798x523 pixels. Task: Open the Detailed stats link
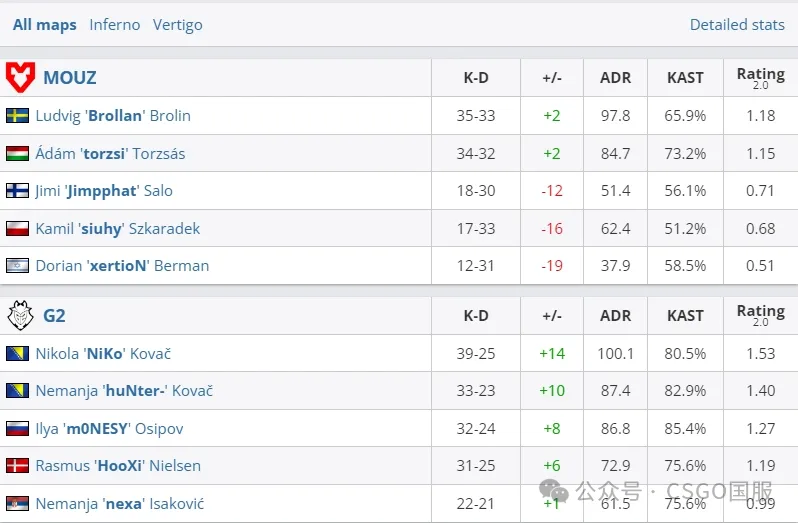point(737,24)
